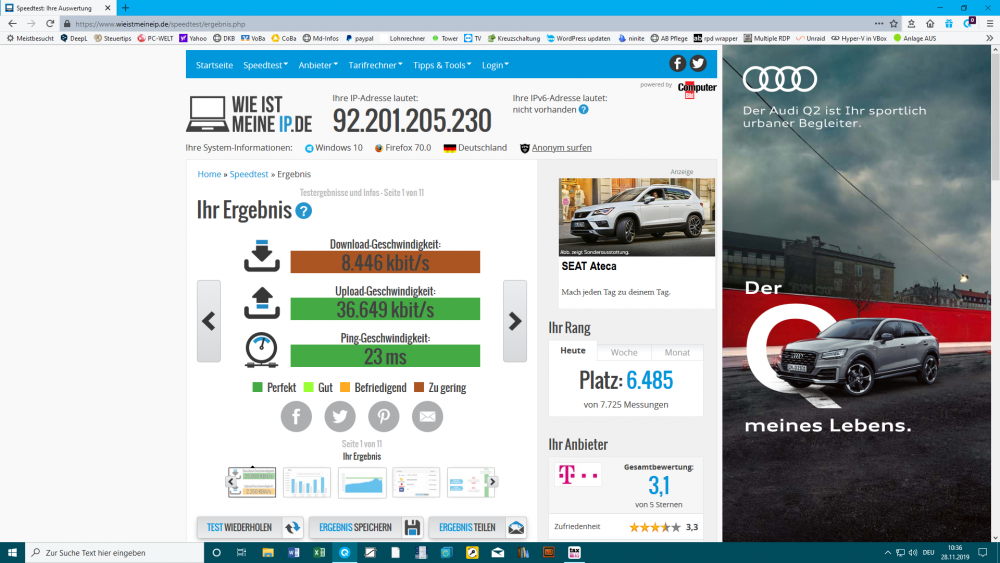Select the blue area chart thumbnail

pos(362,482)
